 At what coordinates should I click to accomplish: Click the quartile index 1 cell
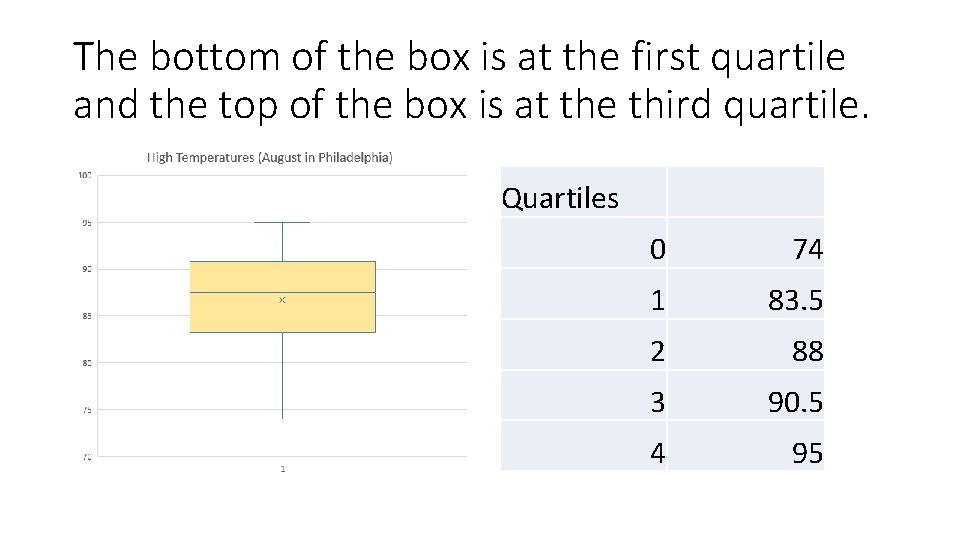pos(655,300)
